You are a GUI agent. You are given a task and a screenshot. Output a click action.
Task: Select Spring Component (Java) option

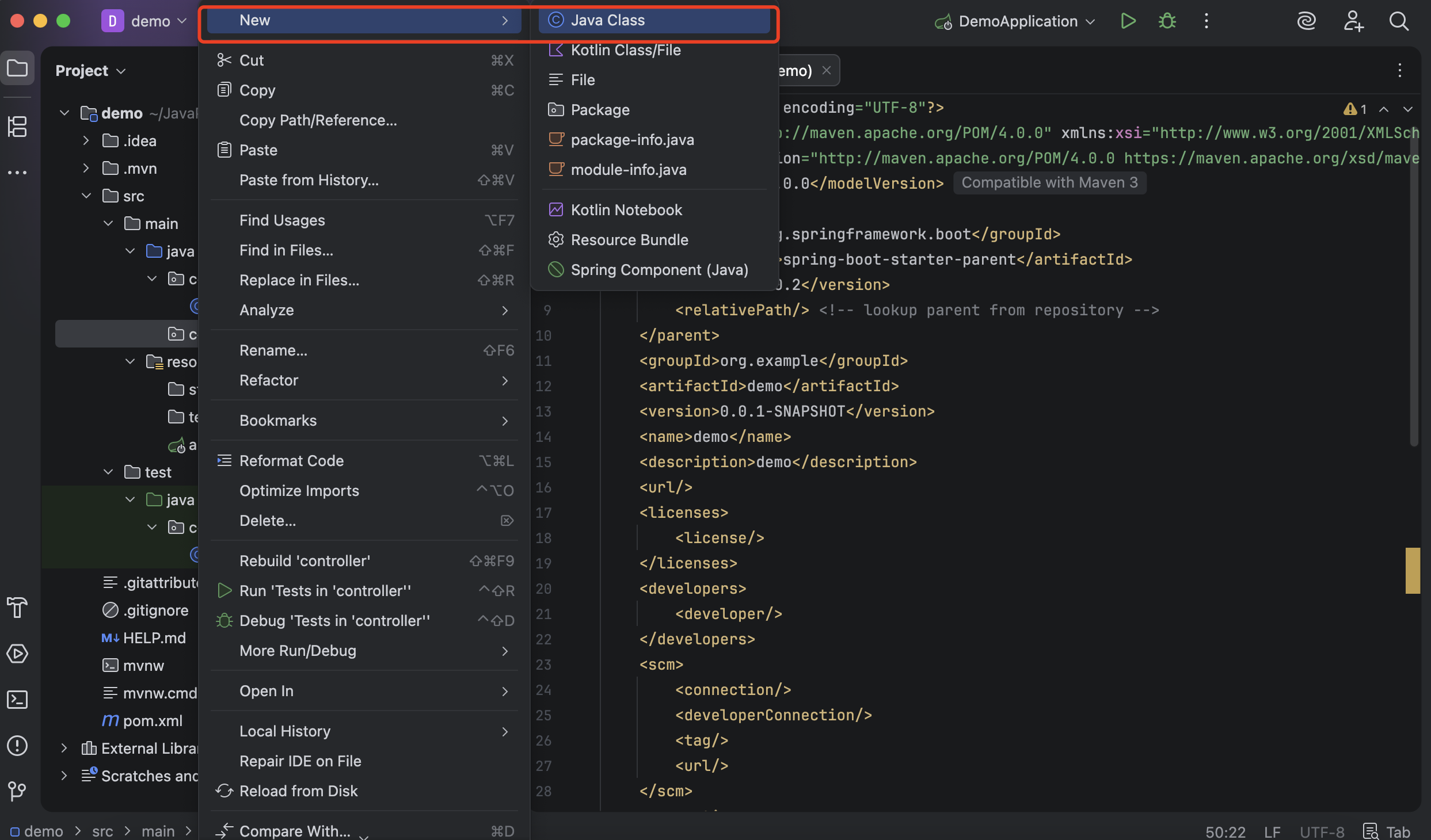[x=659, y=270]
